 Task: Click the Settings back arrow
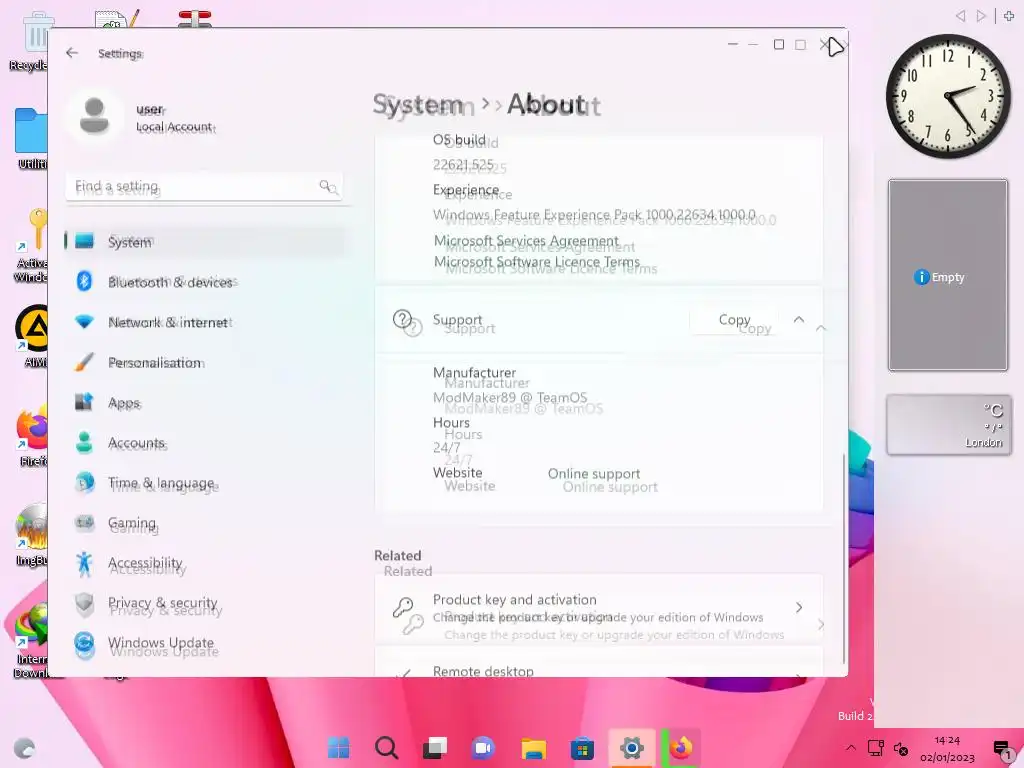[72, 53]
